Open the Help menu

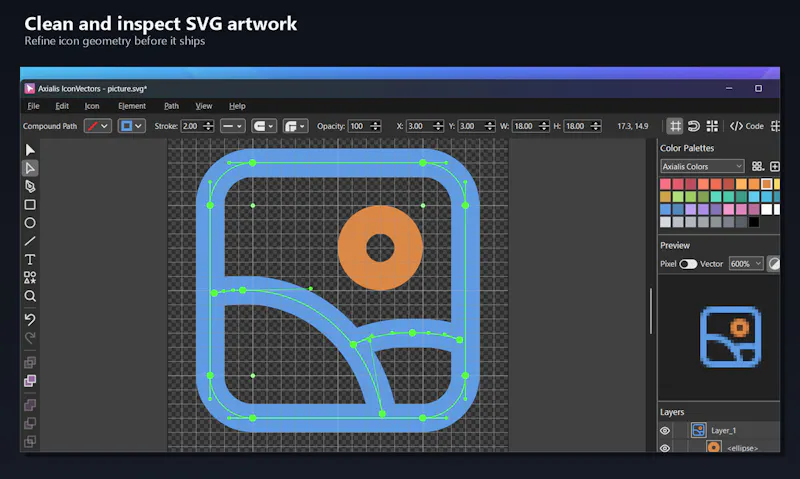[237, 106]
